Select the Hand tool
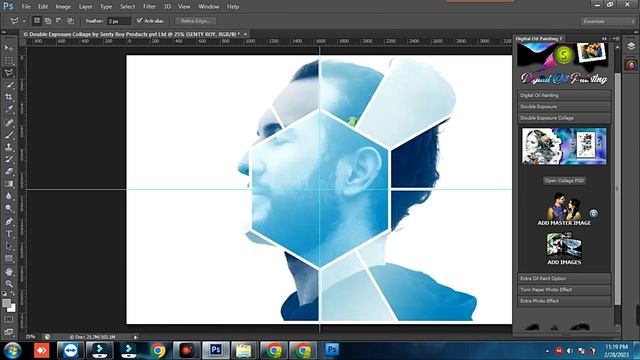This screenshot has width=640, height=360. pos(9,271)
